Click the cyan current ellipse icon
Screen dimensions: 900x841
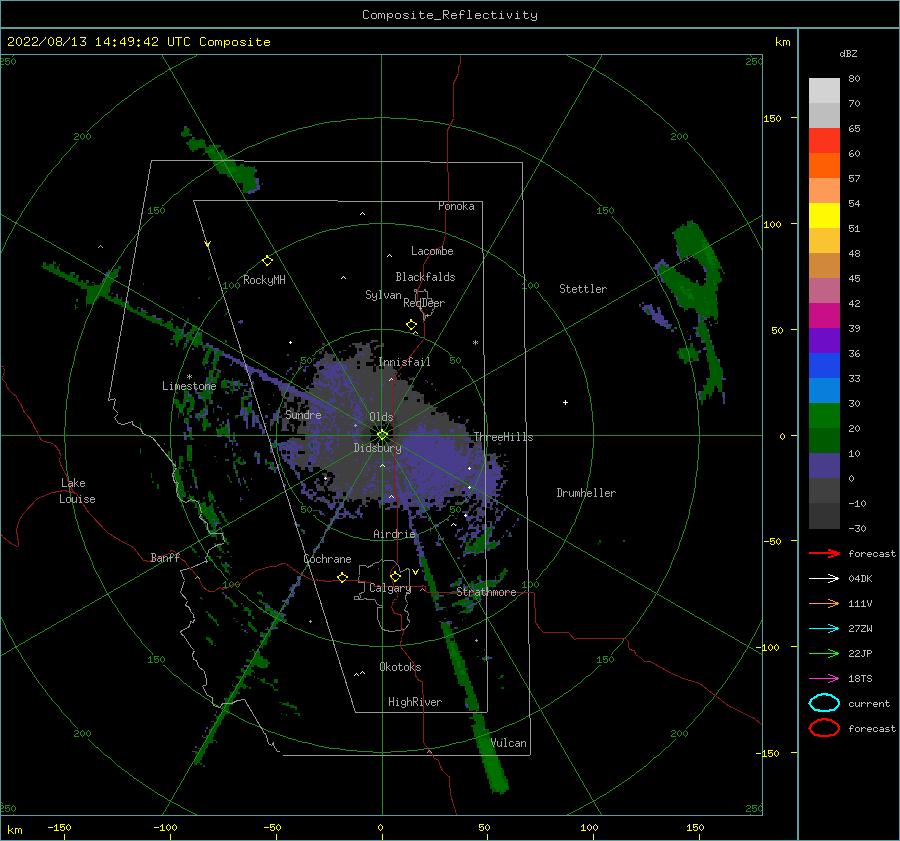(824, 703)
